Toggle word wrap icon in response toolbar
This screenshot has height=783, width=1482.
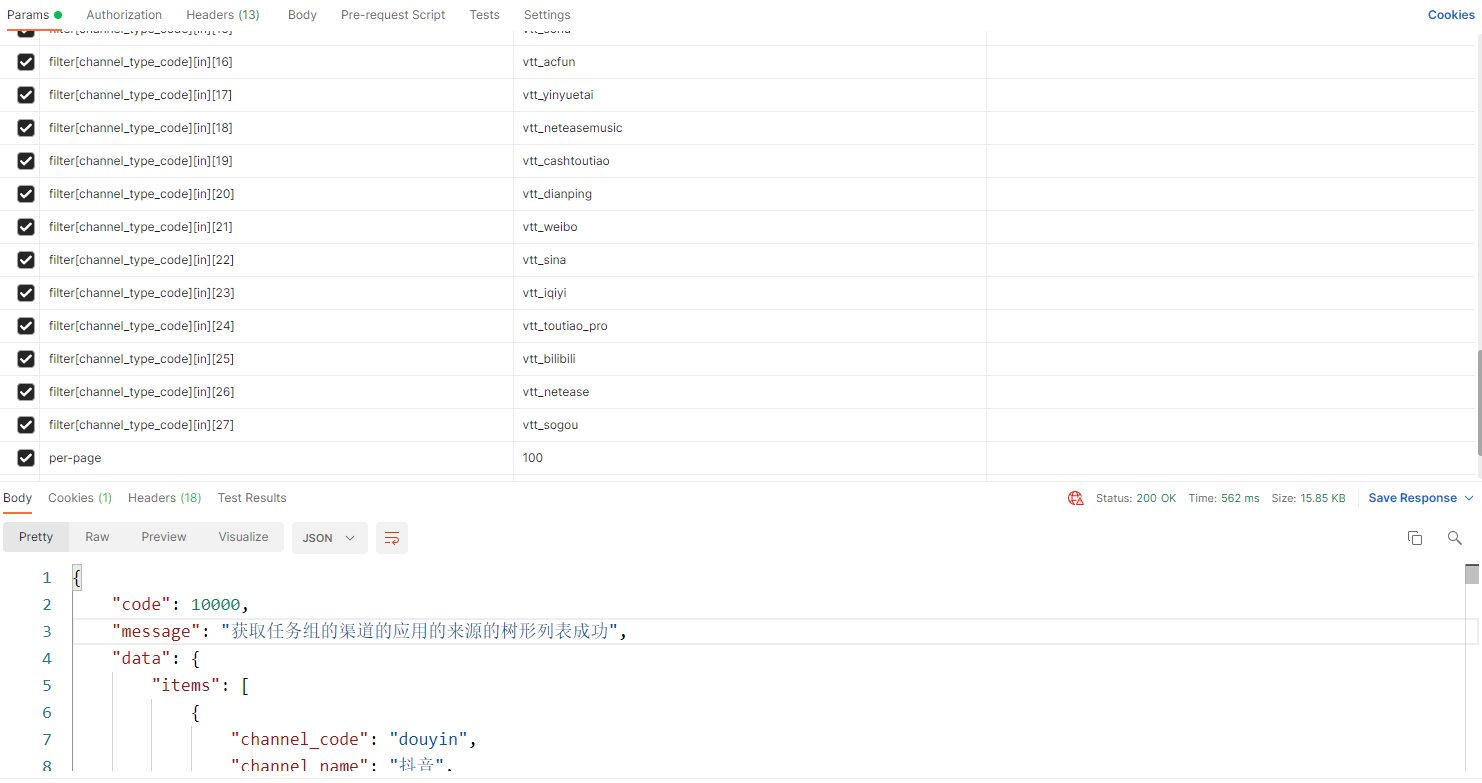pyautogui.click(x=392, y=538)
